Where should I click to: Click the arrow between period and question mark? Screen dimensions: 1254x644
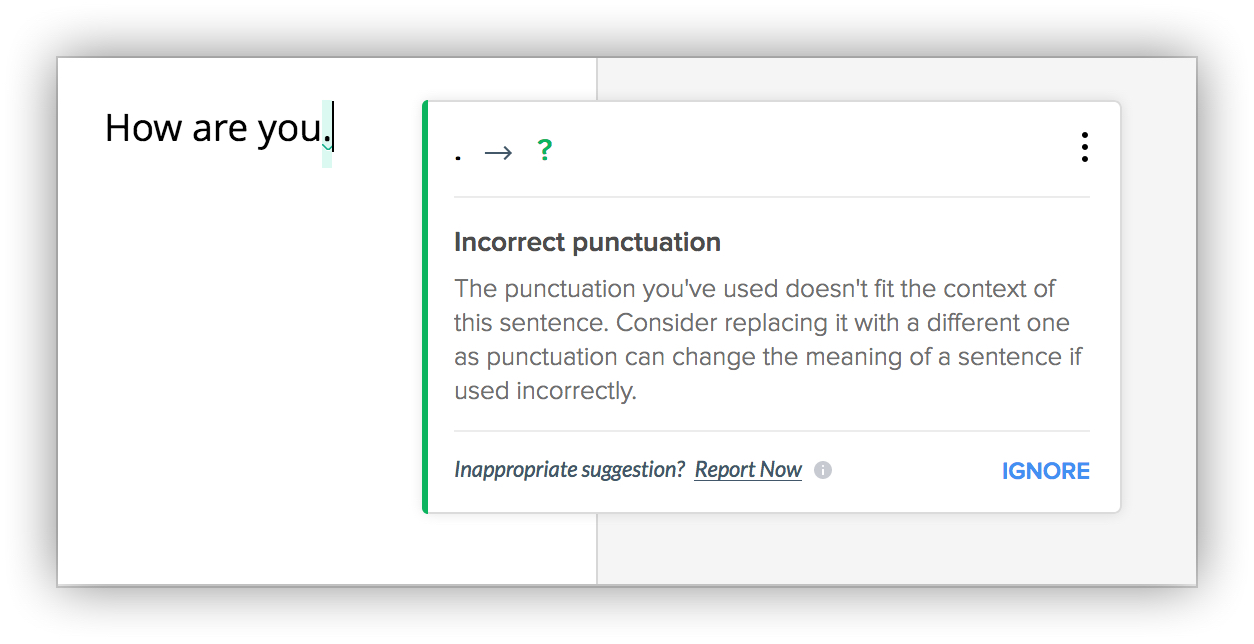click(x=498, y=152)
